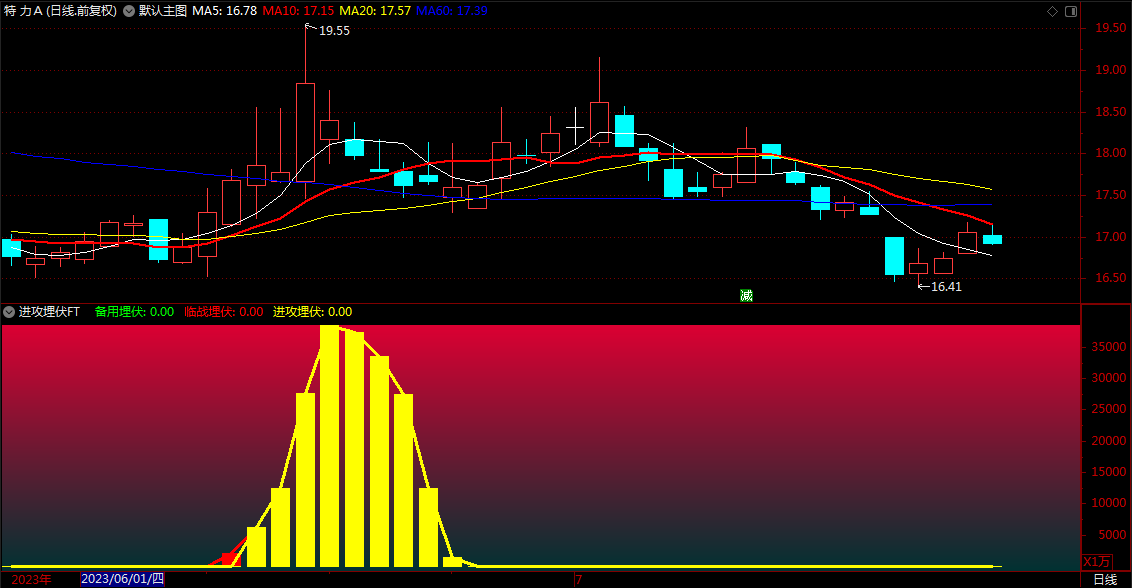Click the 16.50 price axis label
Screen dimensions: 1132x588
pos(1110,278)
